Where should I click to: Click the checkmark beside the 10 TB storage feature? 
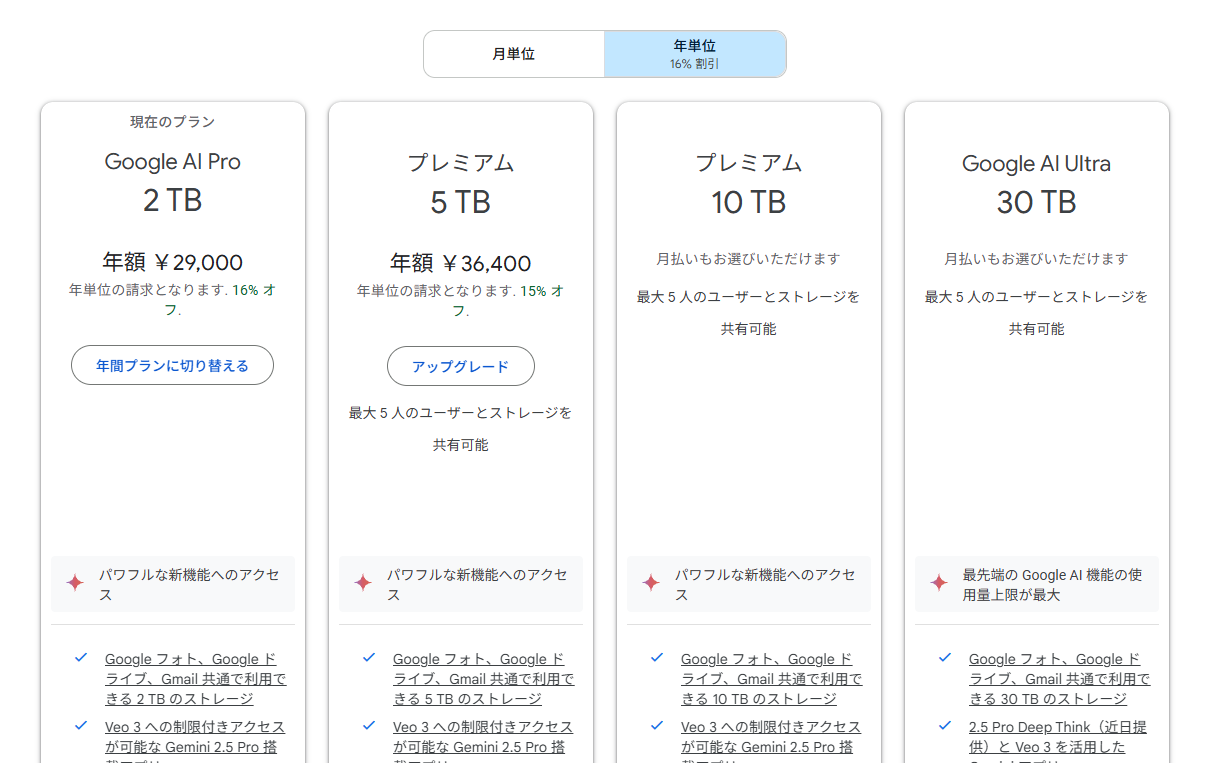coord(657,658)
